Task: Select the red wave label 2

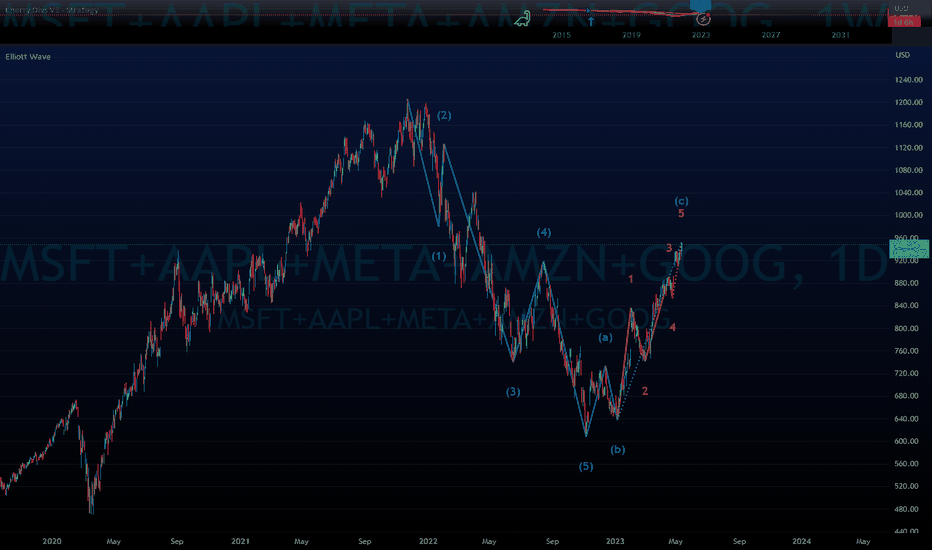Action: point(645,391)
